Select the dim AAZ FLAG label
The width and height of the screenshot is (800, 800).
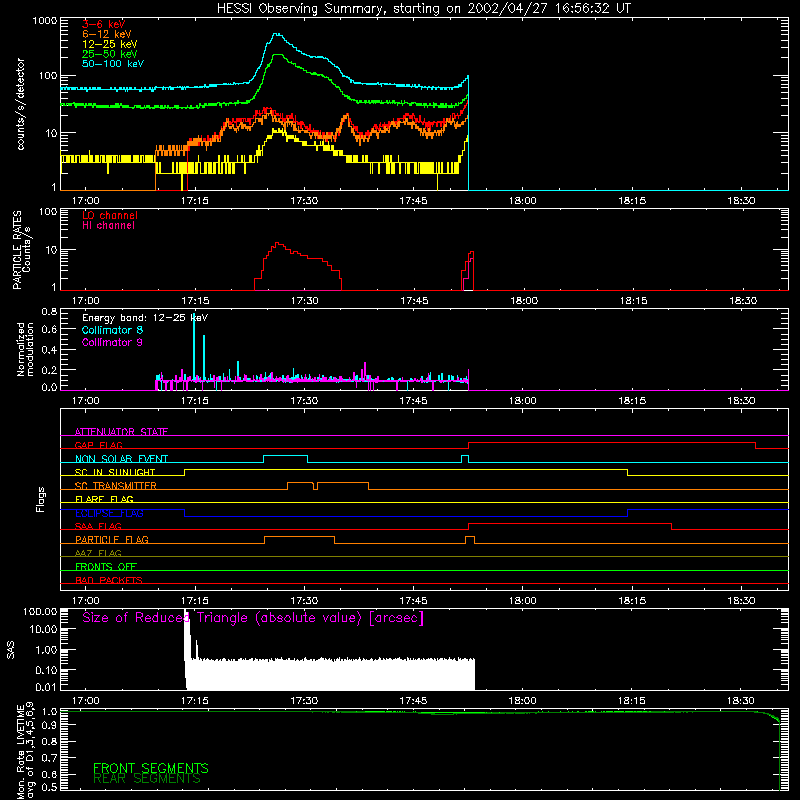98,553
